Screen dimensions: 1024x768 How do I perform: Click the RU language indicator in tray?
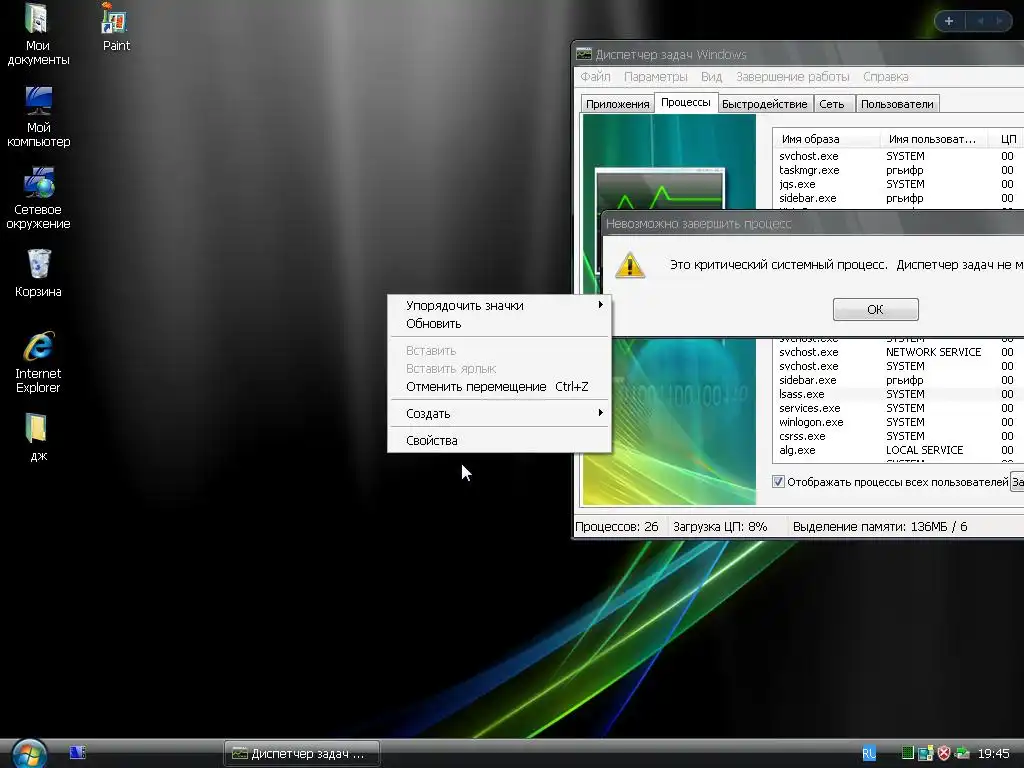tap(869, 754)
